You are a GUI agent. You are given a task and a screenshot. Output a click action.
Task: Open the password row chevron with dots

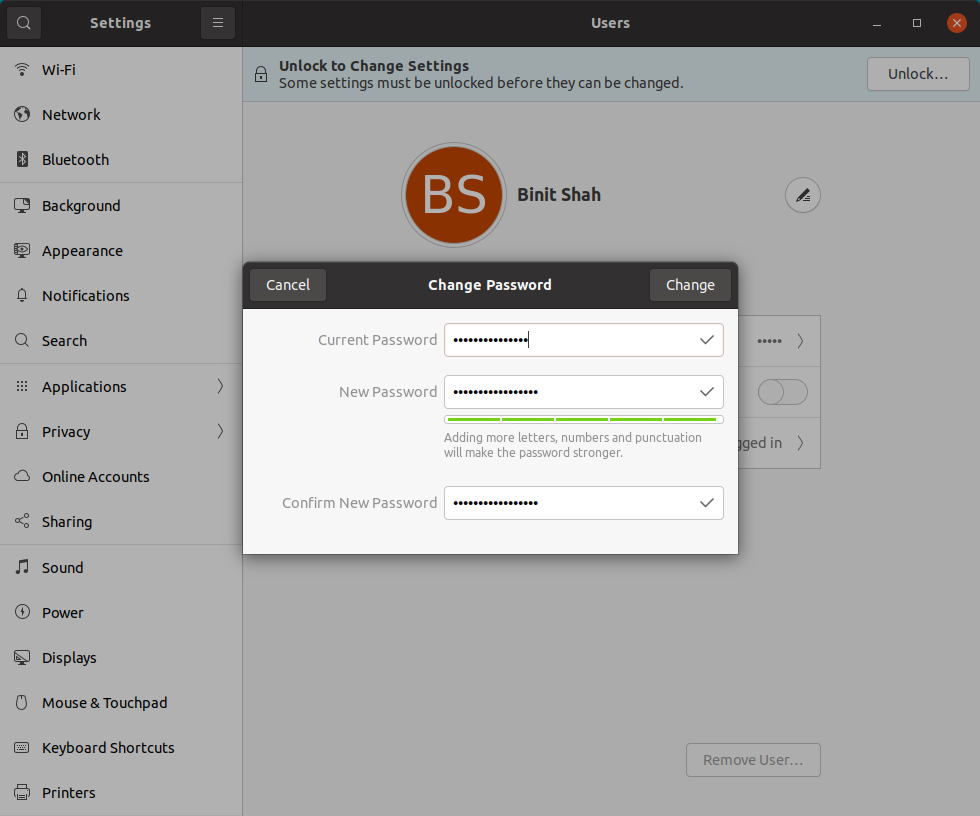(800, 341)
